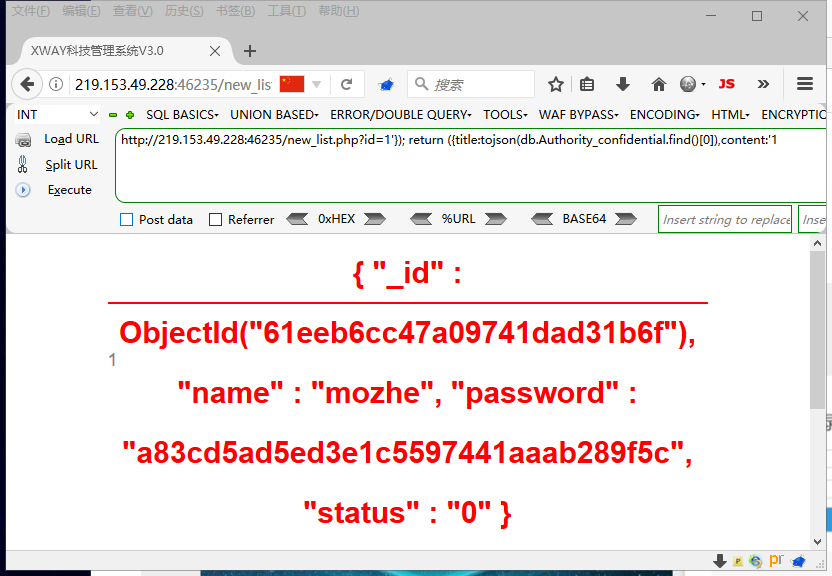
Task: Click the HackBar URL text area
Action: pyautogui.click(x=471, y=165)
